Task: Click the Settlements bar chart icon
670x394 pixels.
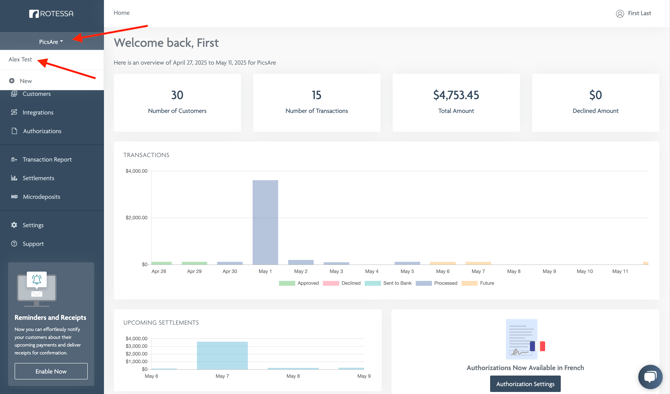Action: point(14,178)
